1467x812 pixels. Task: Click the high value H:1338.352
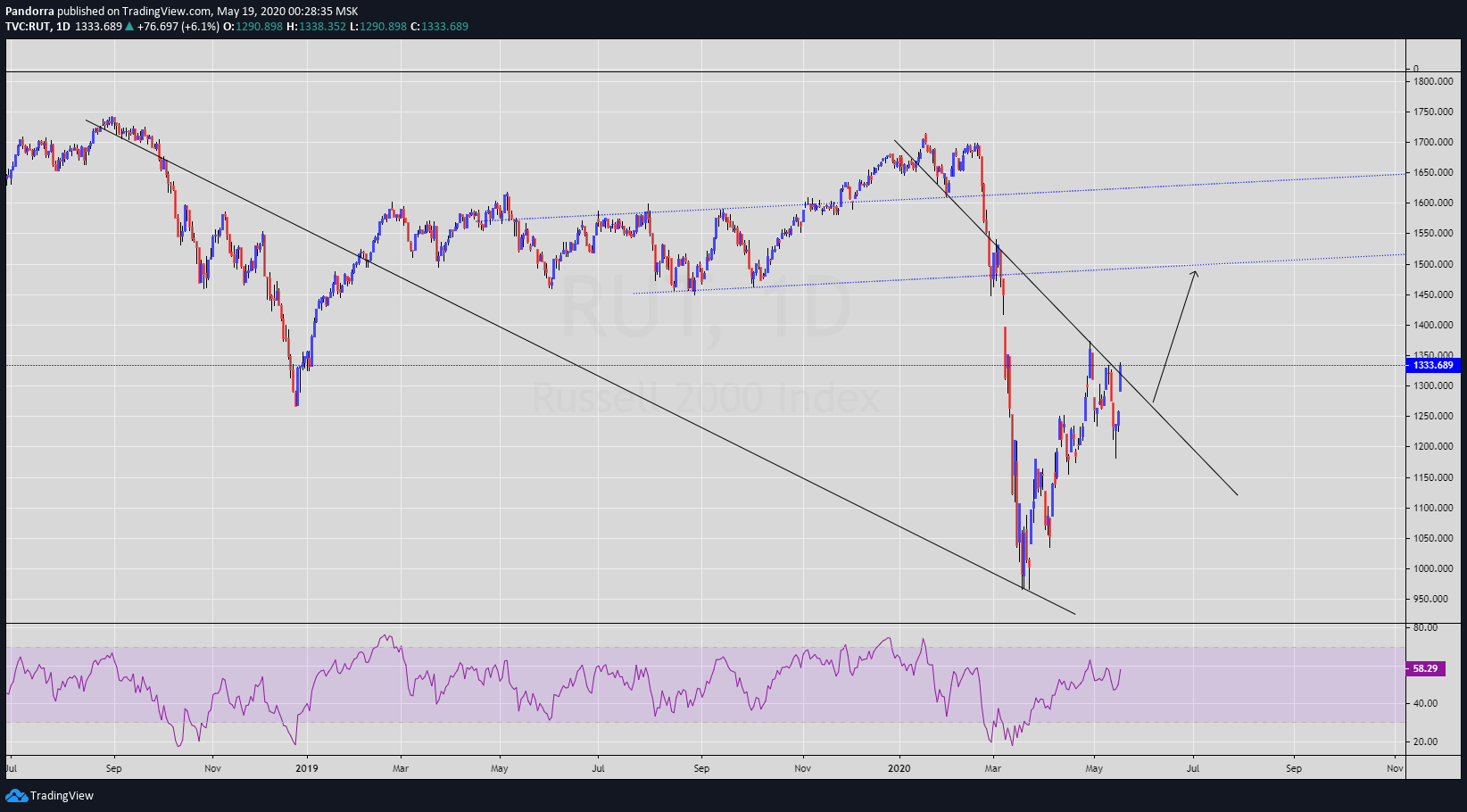[x=316, y=27]
